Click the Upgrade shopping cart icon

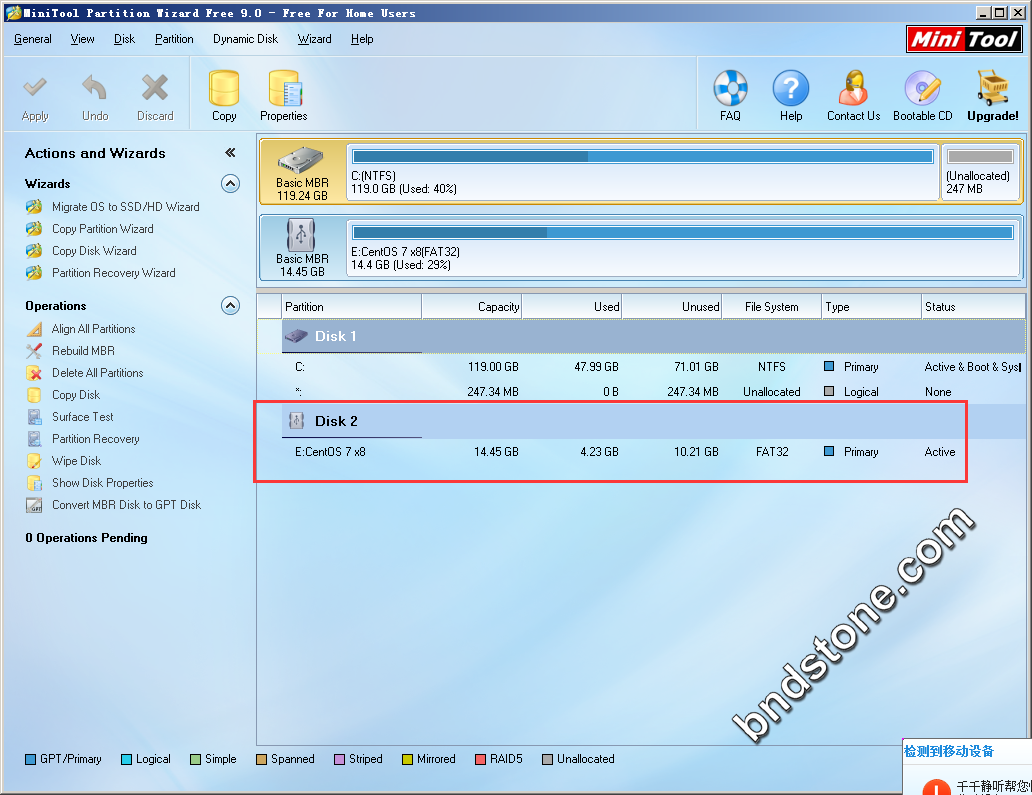pos(993,88)
